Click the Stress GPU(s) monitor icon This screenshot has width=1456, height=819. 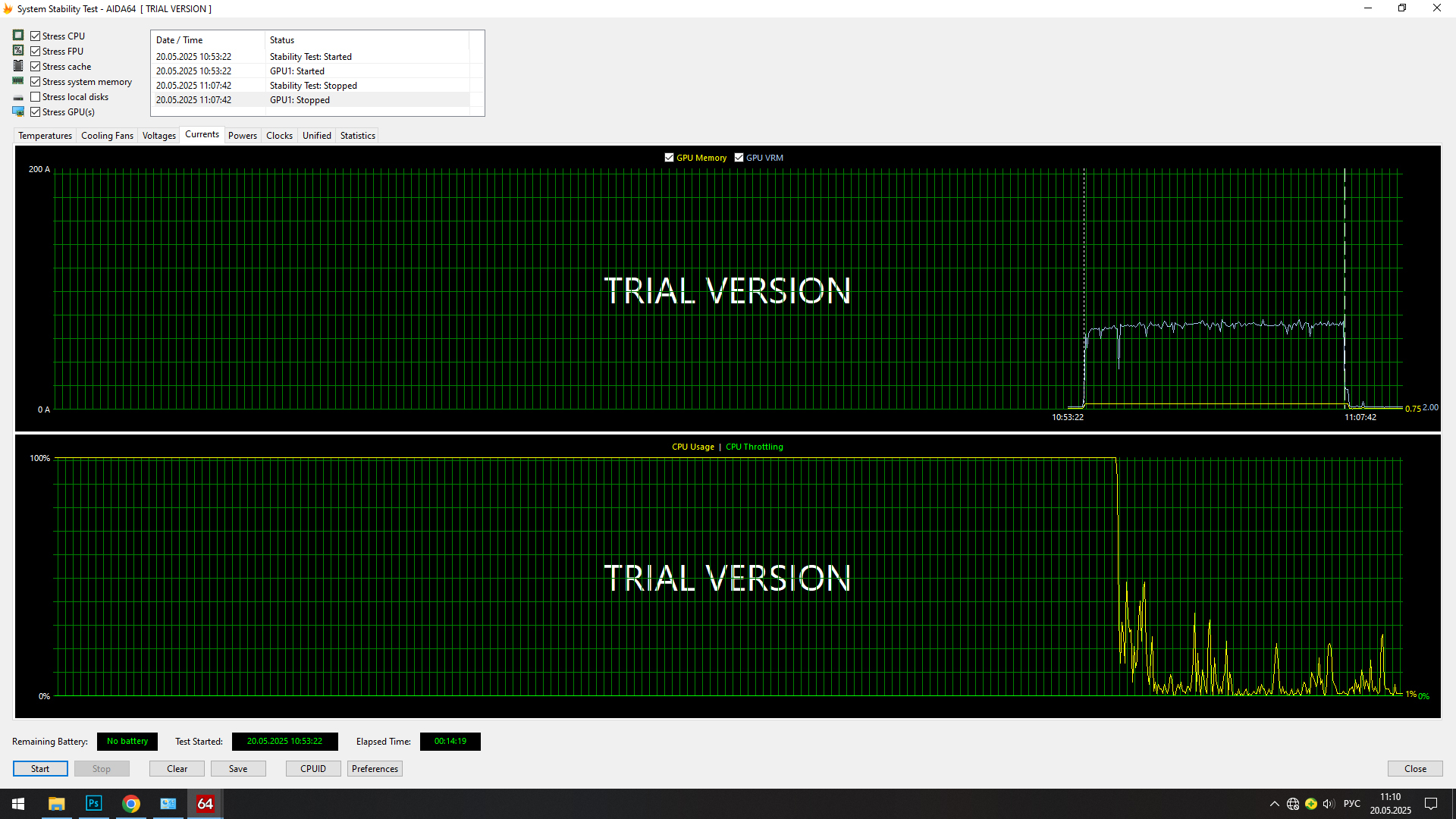coord(18,111)
